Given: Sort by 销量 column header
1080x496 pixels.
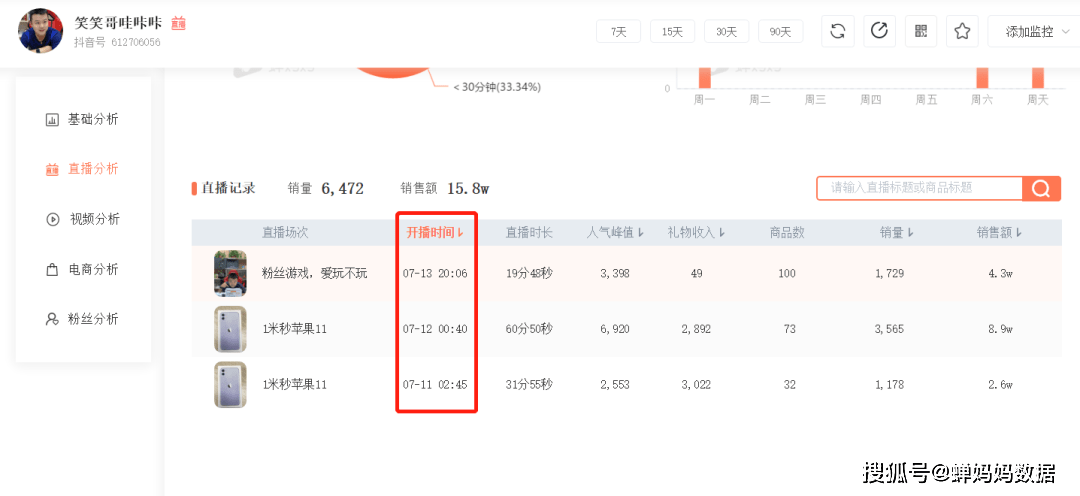Looking at the screenshot, I should [x=897, y=233].
